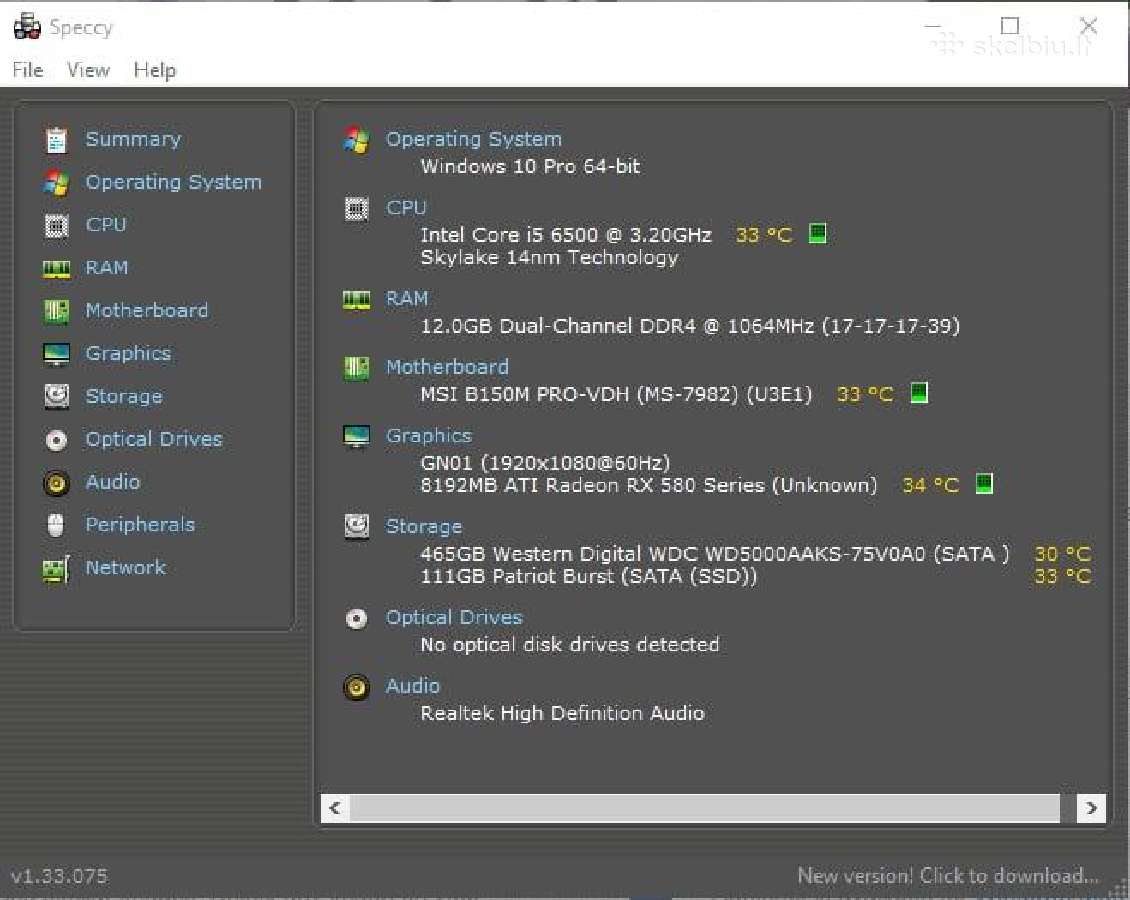
Task: Select Motherboard in the sidebar
Action: click(147, 311)
